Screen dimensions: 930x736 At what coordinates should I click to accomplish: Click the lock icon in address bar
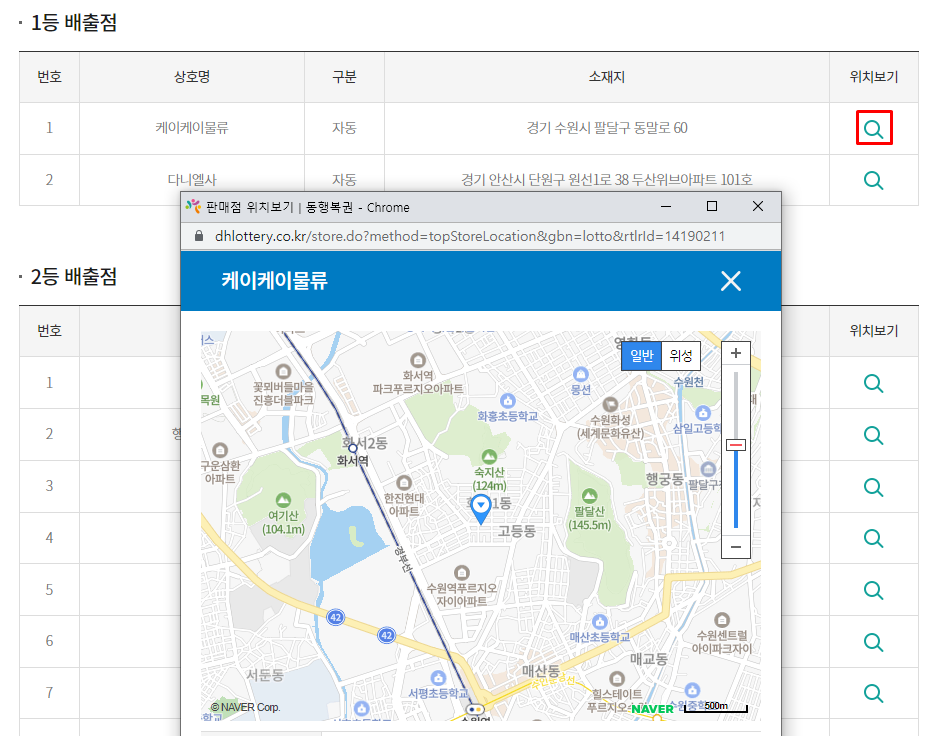pyautogui.click(x=199, y=236)
